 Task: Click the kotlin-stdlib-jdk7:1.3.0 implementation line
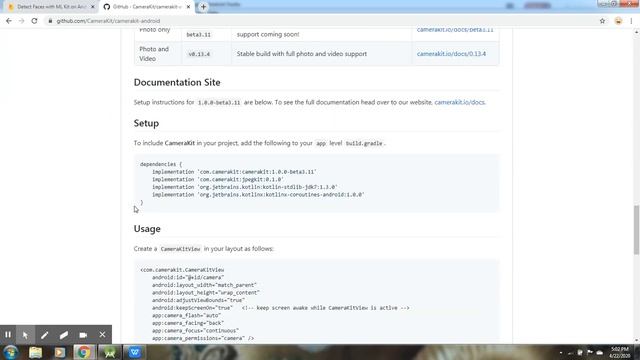[x=245, y=187]
